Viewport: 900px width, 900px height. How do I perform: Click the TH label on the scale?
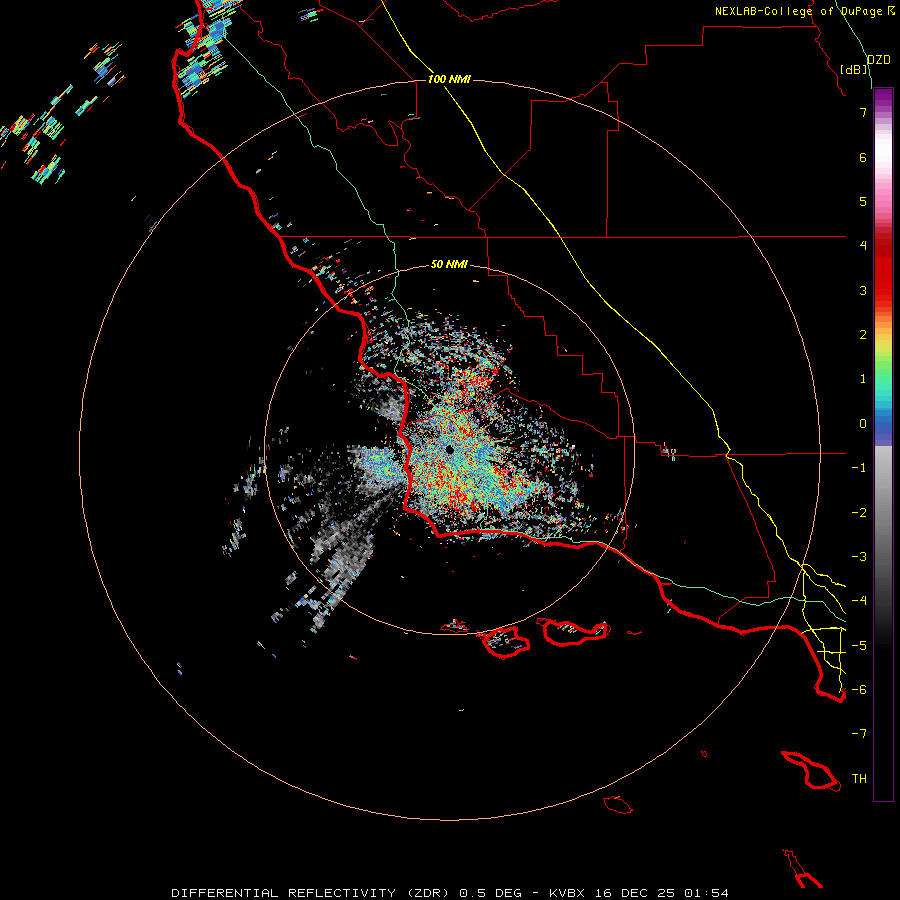859,779
